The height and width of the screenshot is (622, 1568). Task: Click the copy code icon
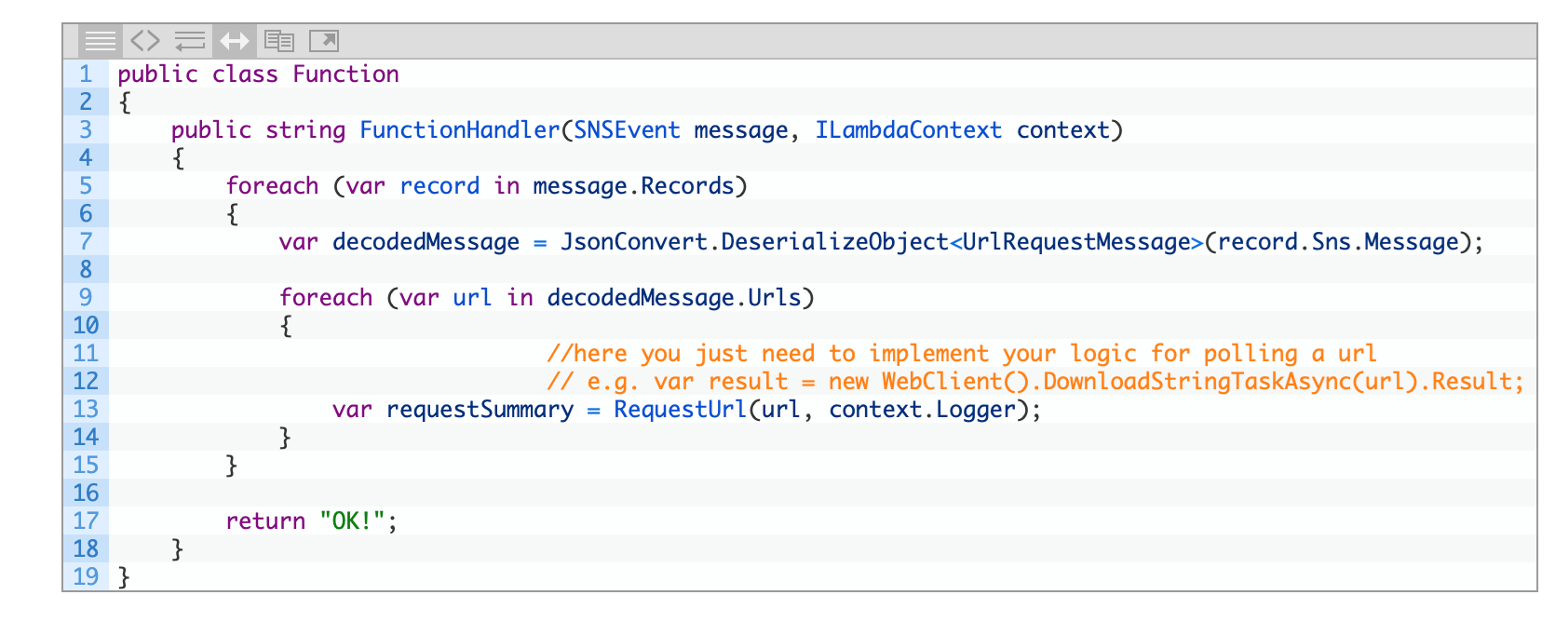pyautogui.click(x=278, y=41)
